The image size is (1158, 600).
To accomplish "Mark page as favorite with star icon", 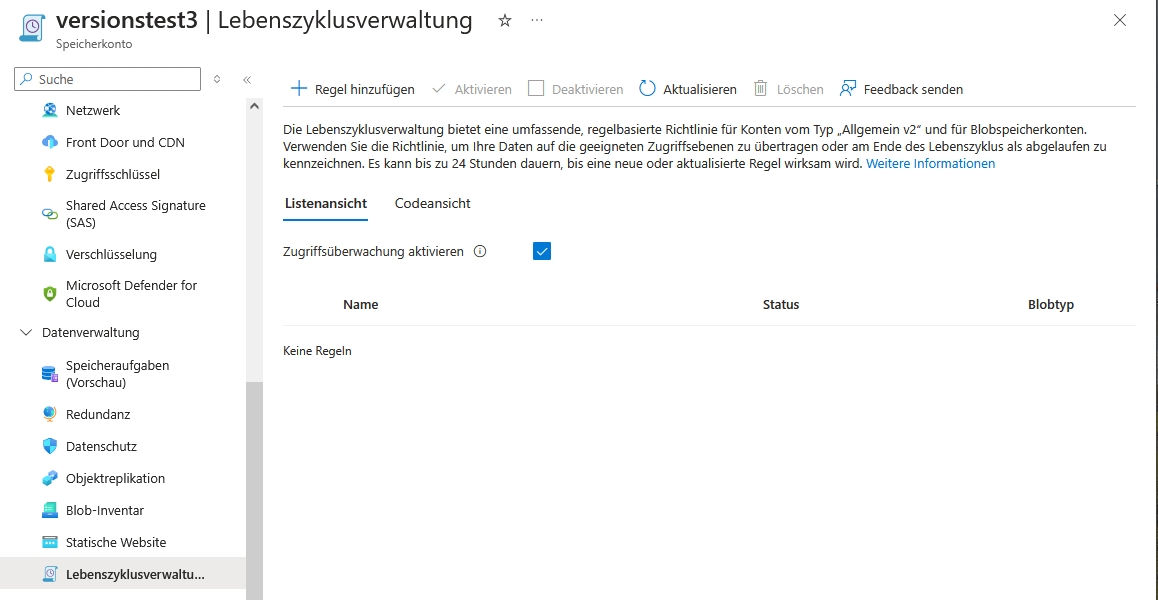I will coord(505,20).
